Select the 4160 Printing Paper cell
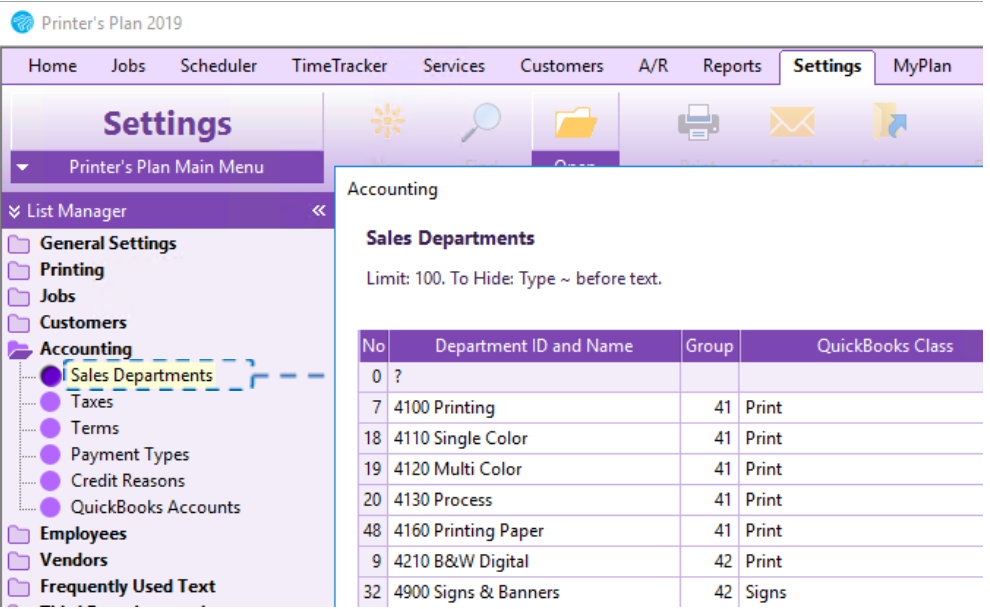The width and height of the screenshot is (990, 609). point(534,531)
